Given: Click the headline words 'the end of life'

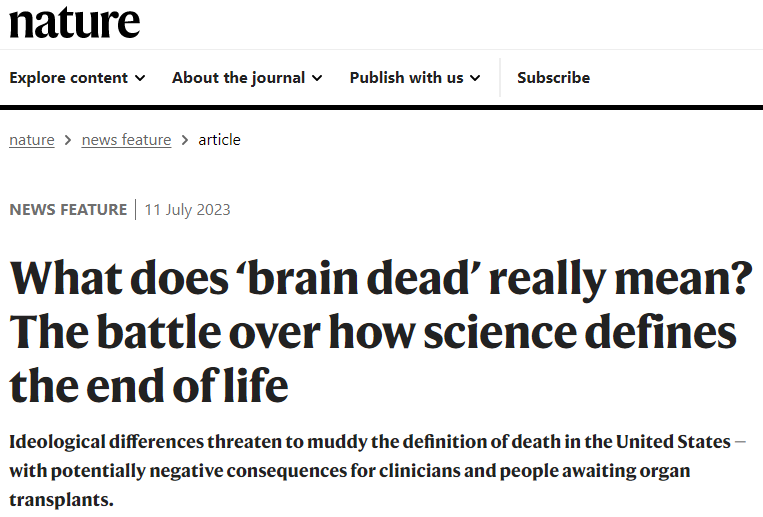Looking at the screenshot, I should [149, 384].
